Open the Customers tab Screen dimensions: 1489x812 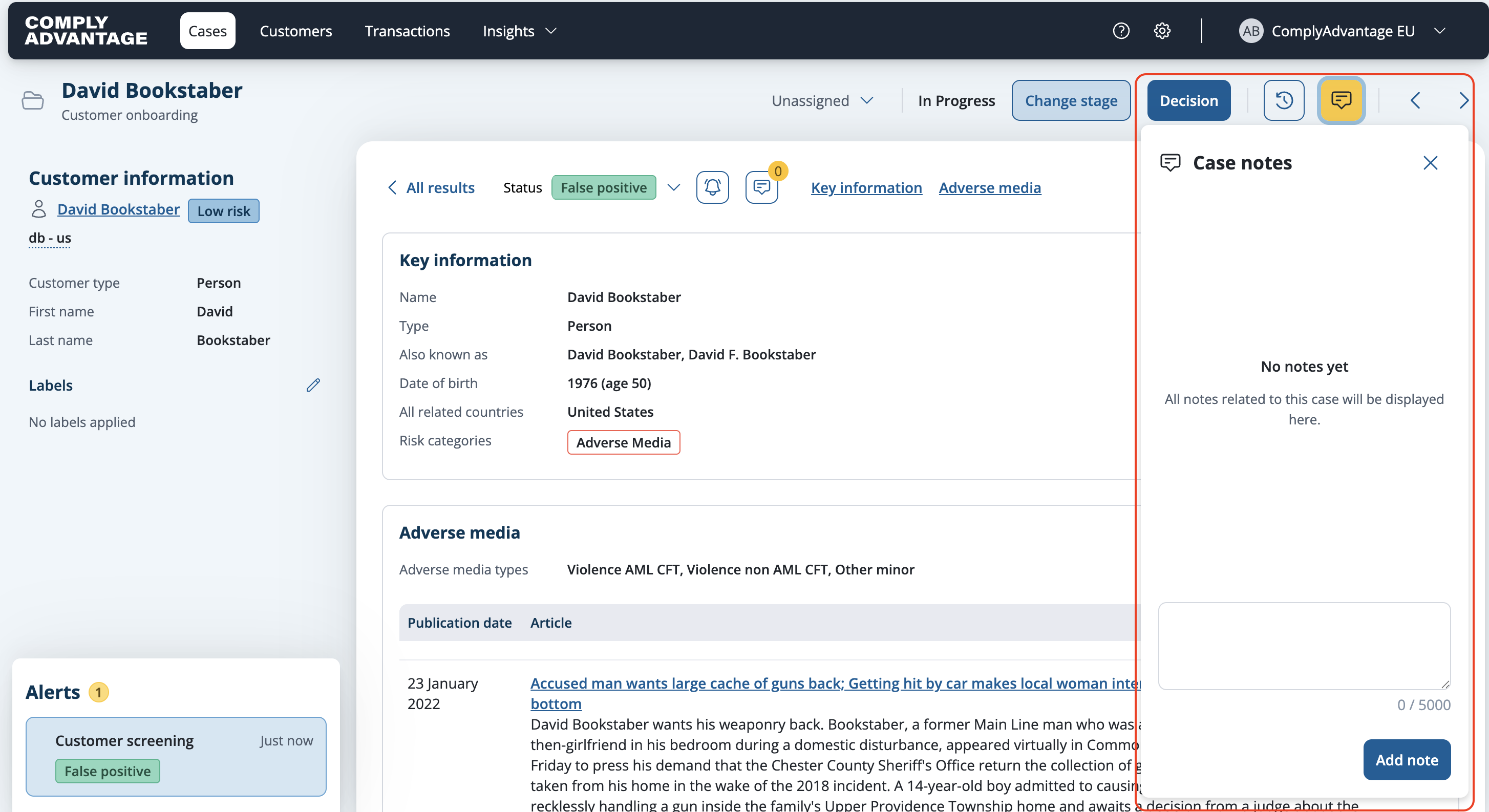tap(295, 31)
